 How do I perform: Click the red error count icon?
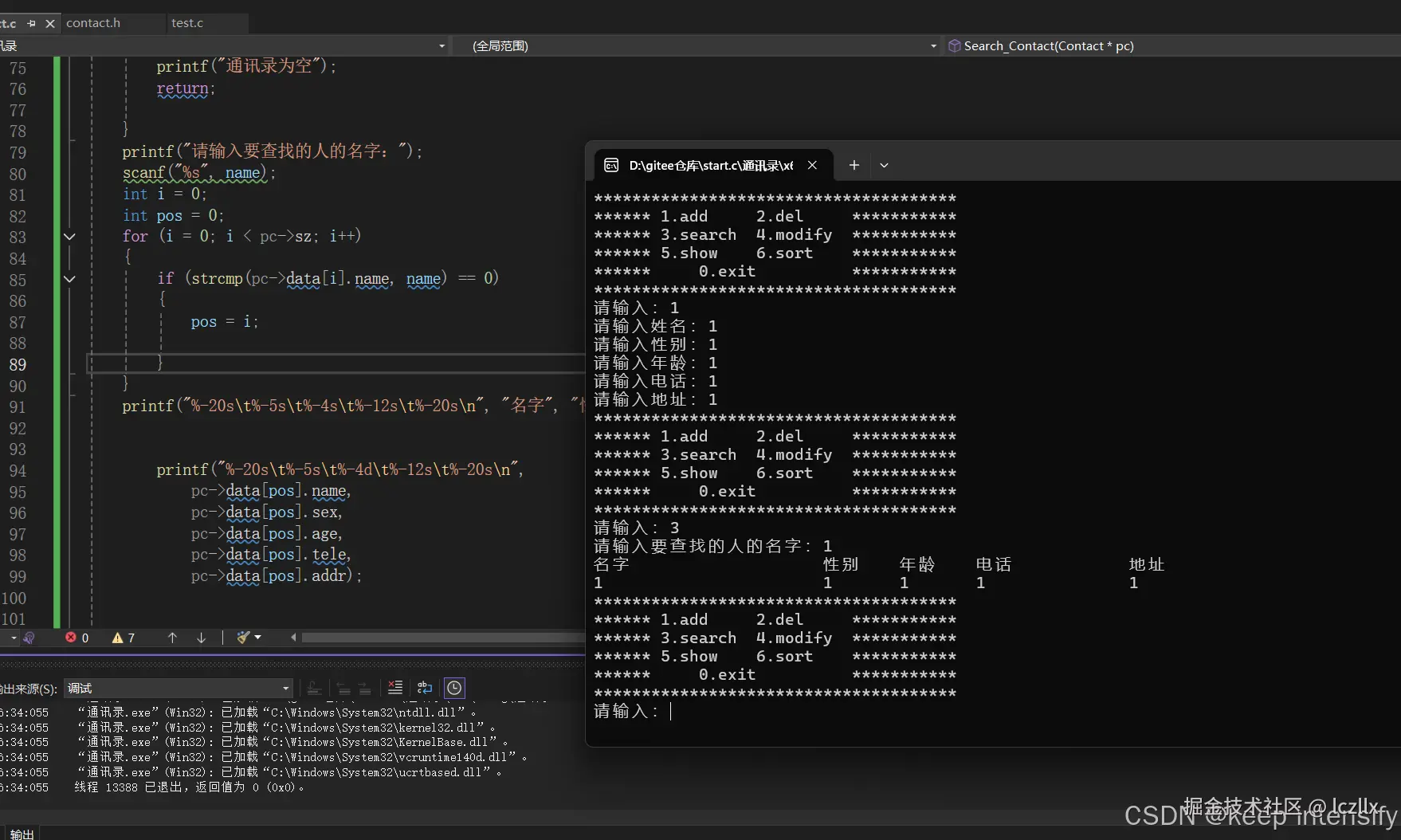tap(71, 638)
